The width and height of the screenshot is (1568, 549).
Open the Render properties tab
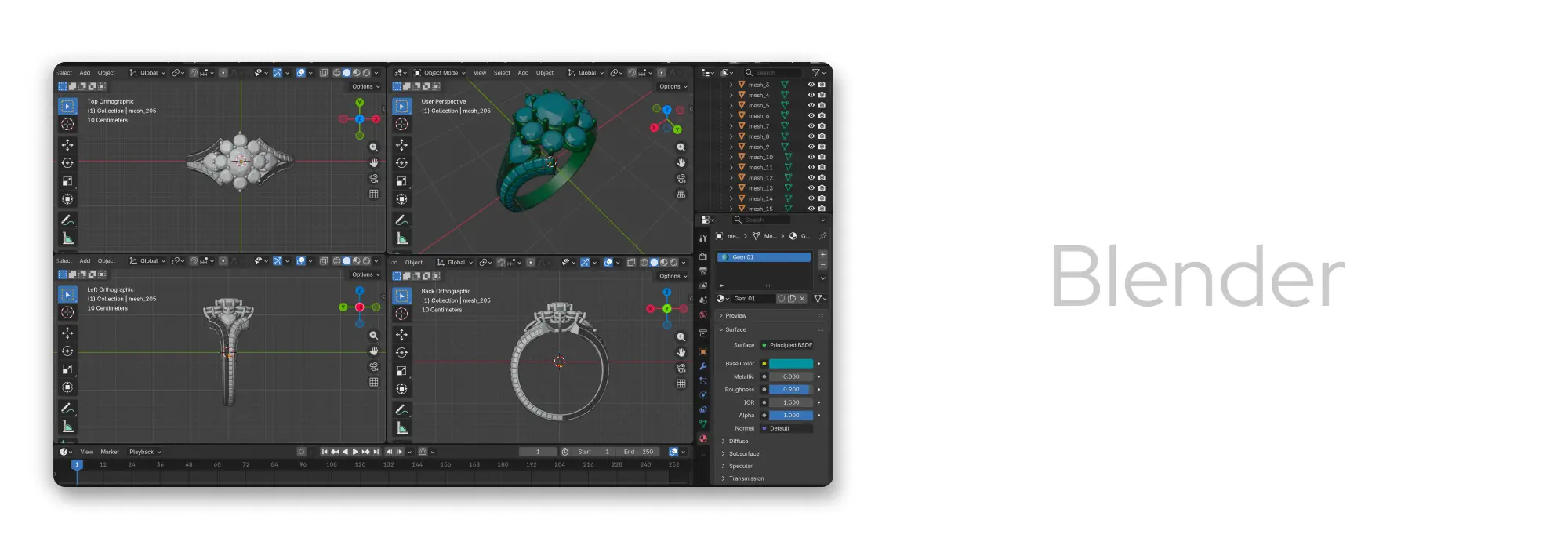pyautogui.click(x=703, y=256)
